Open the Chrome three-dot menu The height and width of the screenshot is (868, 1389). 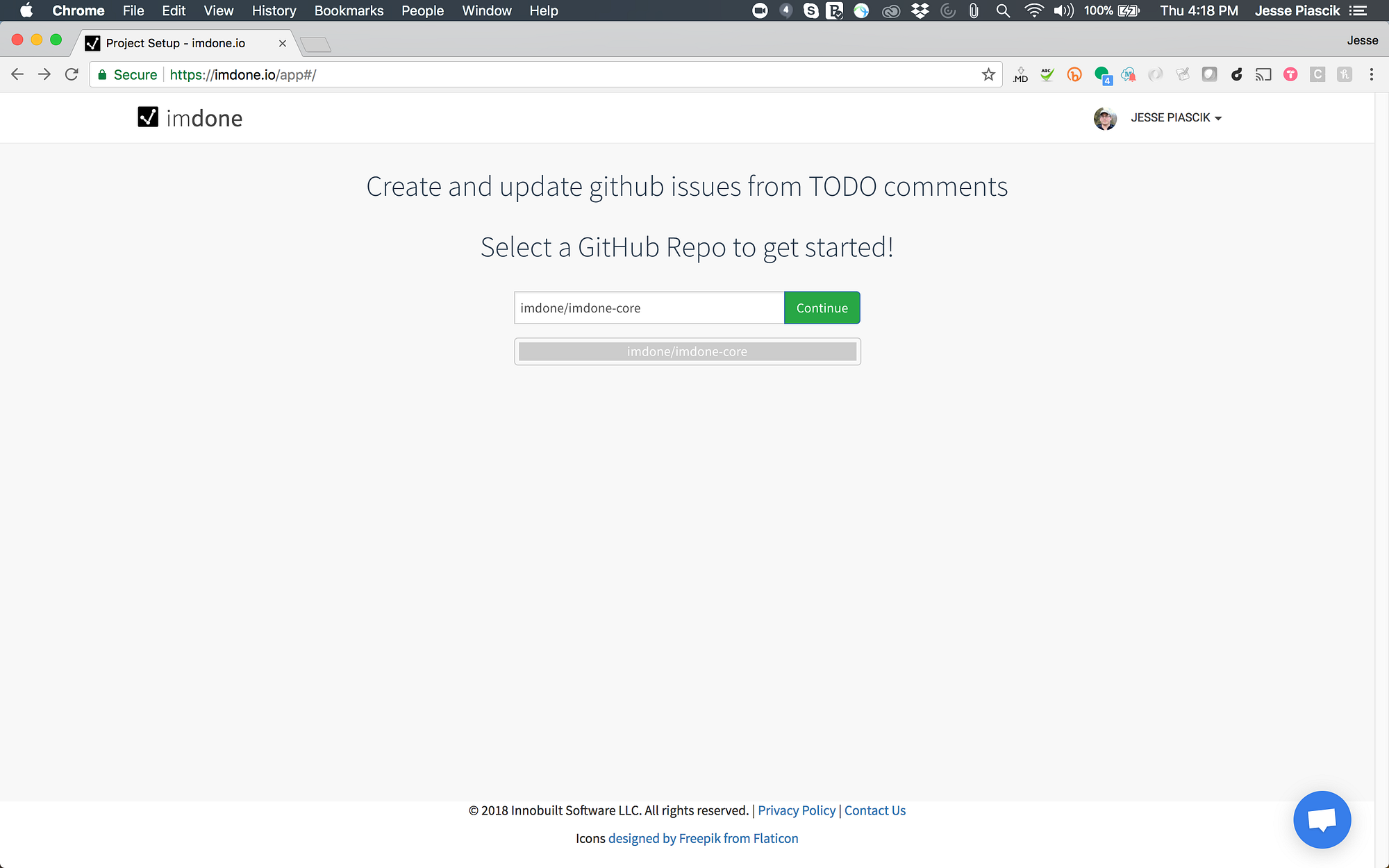(1371, 74)
